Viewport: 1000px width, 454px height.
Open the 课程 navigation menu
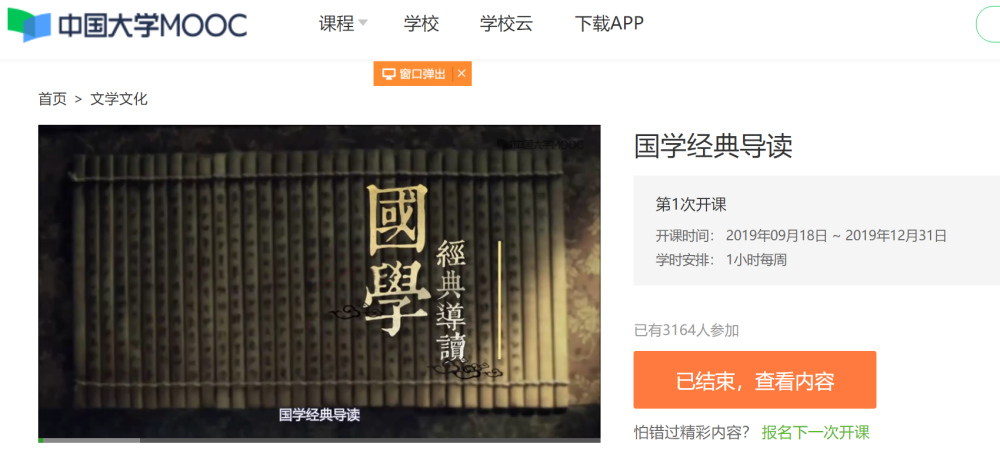[336, 24]
